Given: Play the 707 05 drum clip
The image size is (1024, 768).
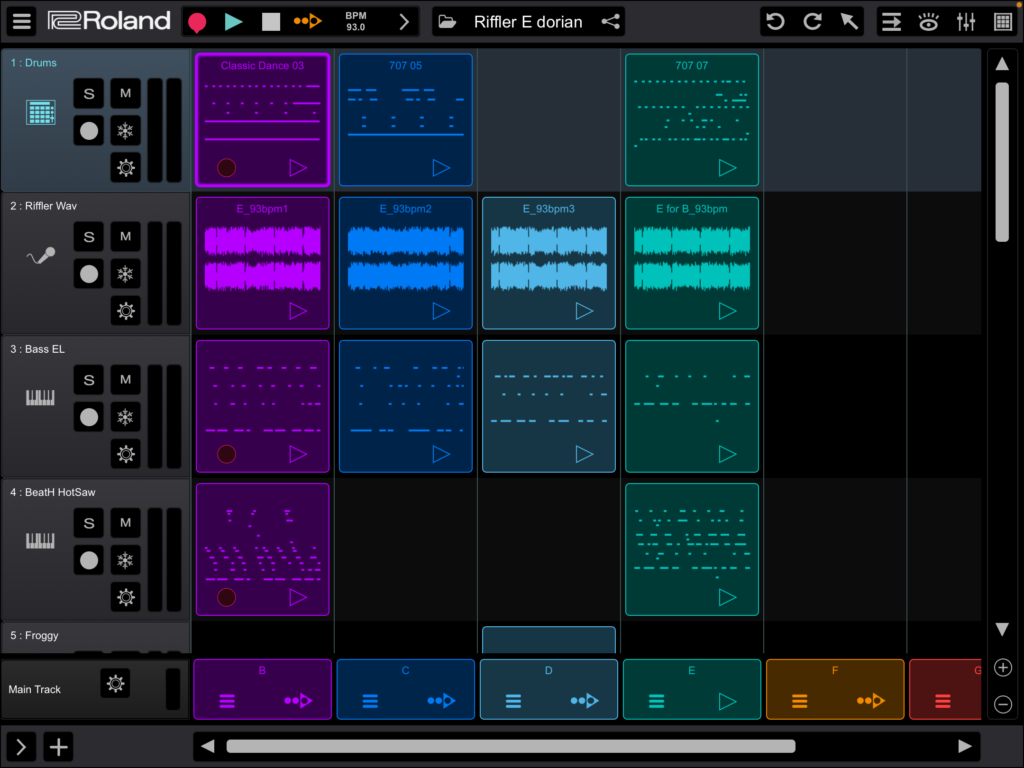Looking at the screenshot, I should pyautogui.click(x=441, y=167).
